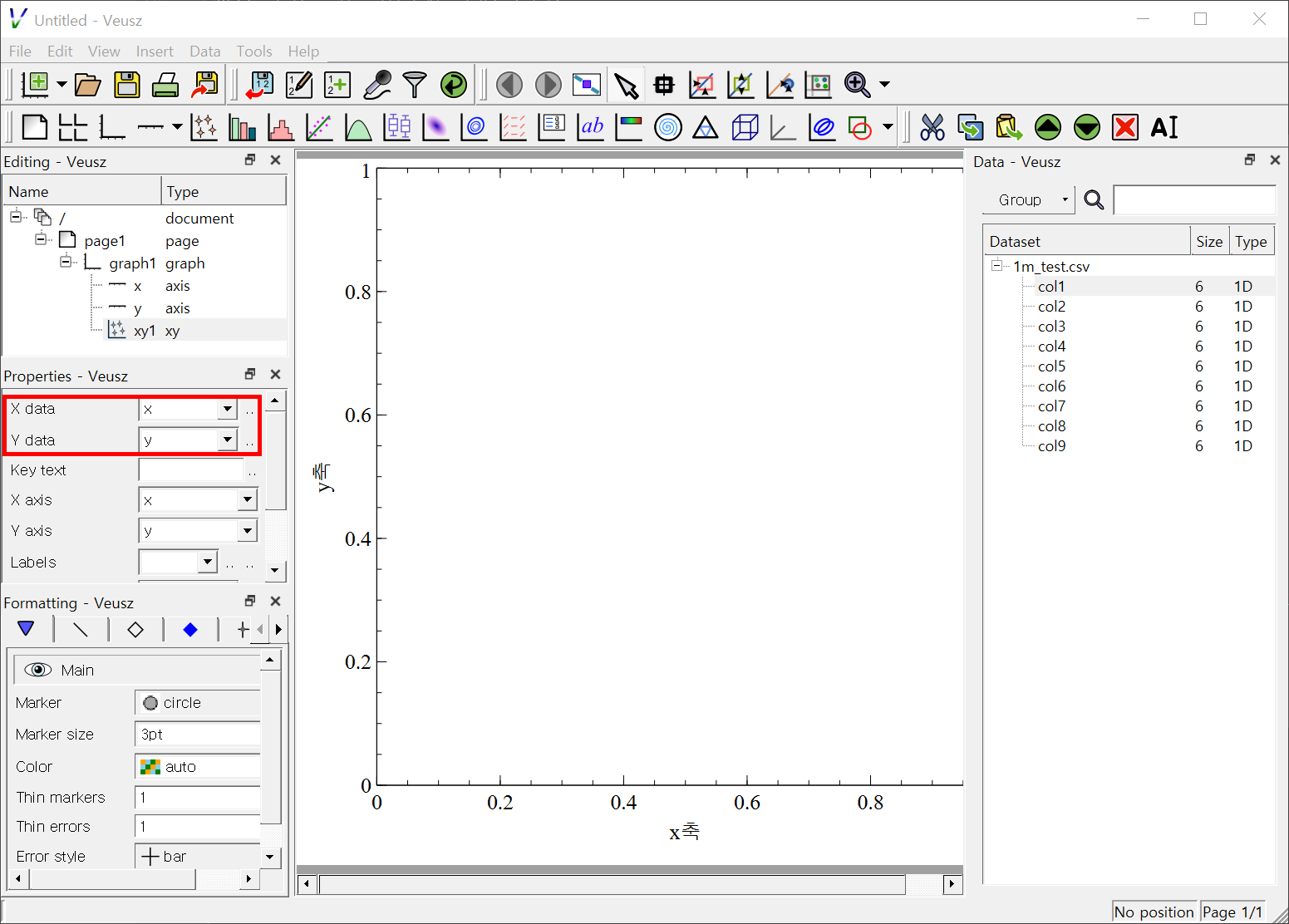Toggle the Main visibility eye button
Image resolution: width=1289 pixels, height=924 pixels.
click(x=38, y=670)
